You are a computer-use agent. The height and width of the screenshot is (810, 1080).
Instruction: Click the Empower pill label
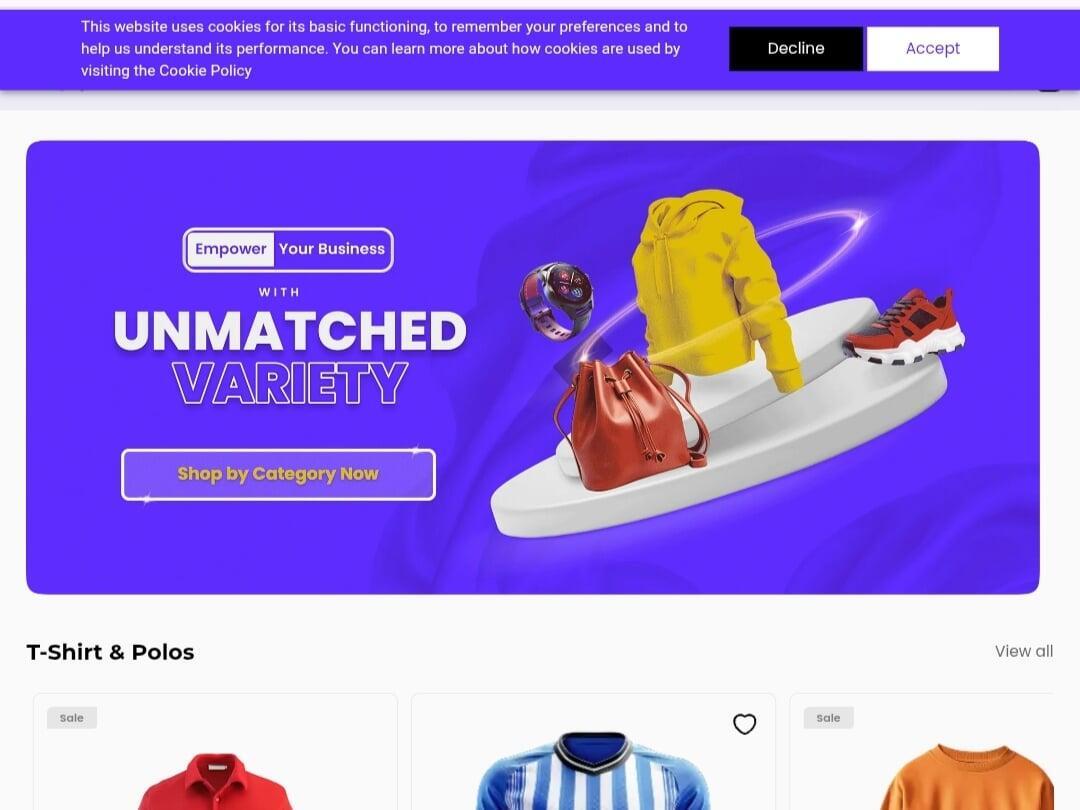pos(230,249)
